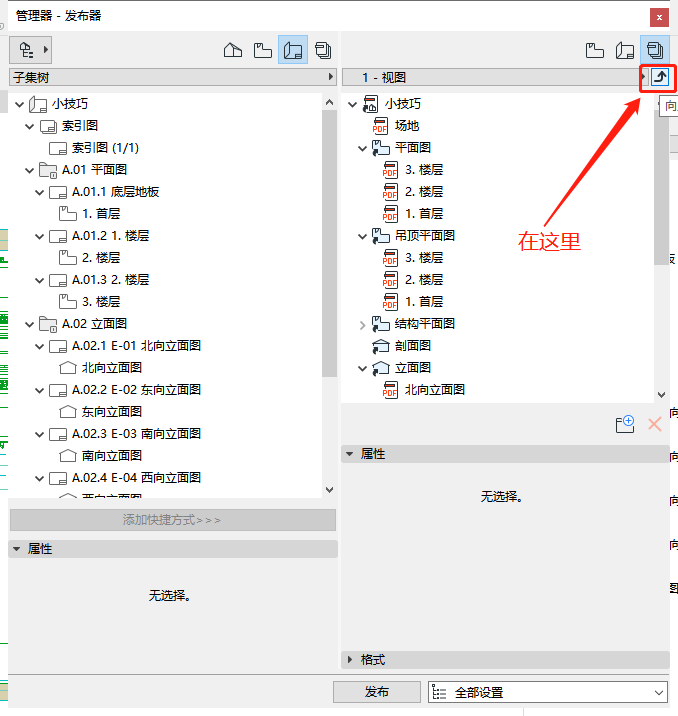Collapse the 吊顶平面图 folder

point(363,236)
